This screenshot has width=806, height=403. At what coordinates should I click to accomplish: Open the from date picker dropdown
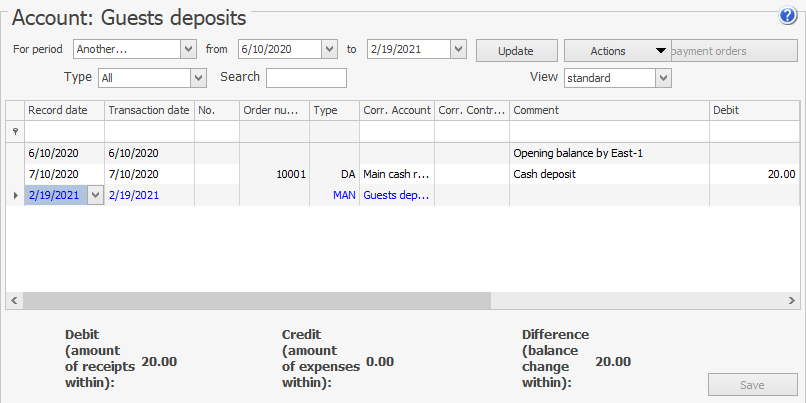pos(329,49)
